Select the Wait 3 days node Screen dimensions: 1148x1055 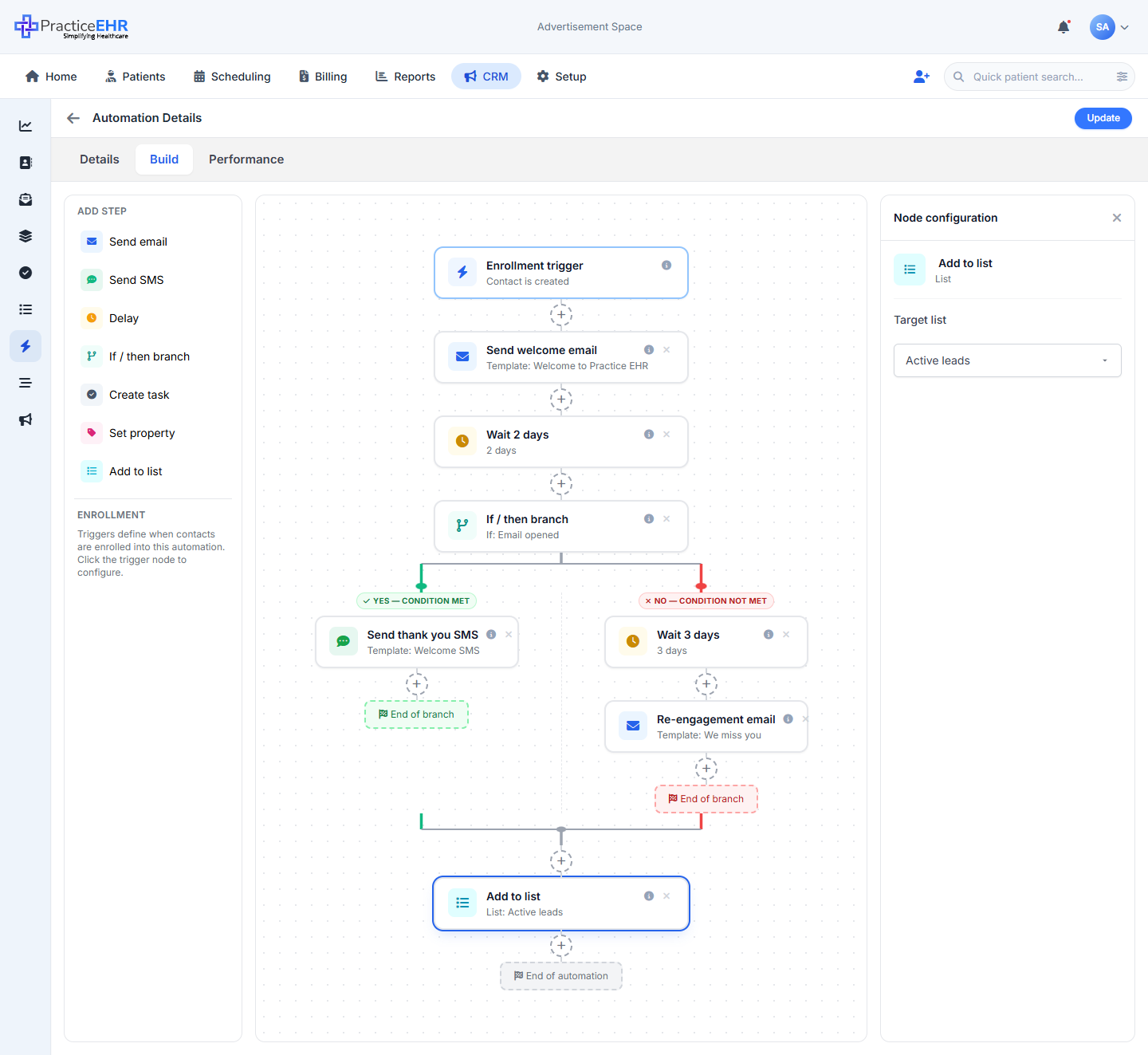706,642
